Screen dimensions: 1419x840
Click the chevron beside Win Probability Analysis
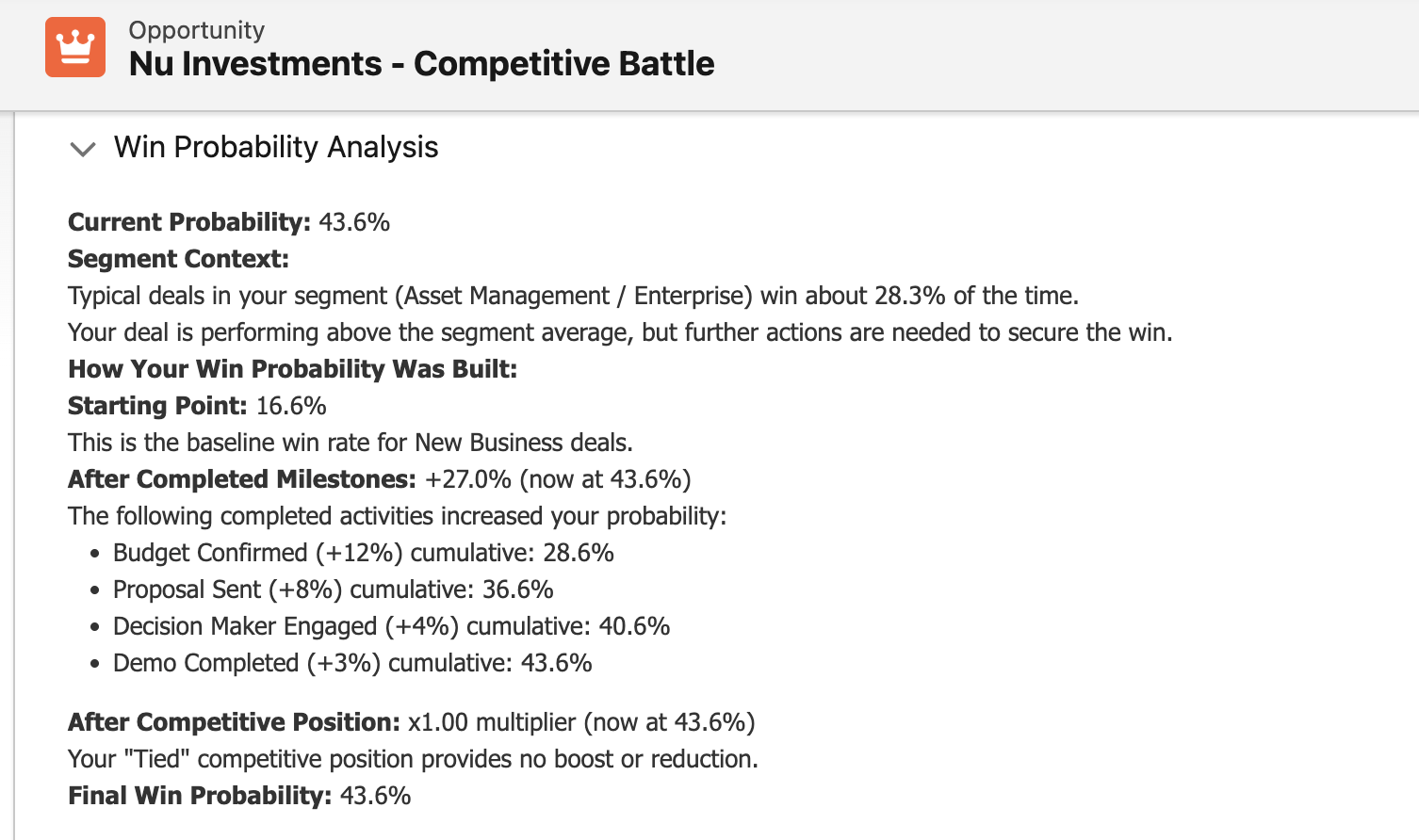[83, 149]
